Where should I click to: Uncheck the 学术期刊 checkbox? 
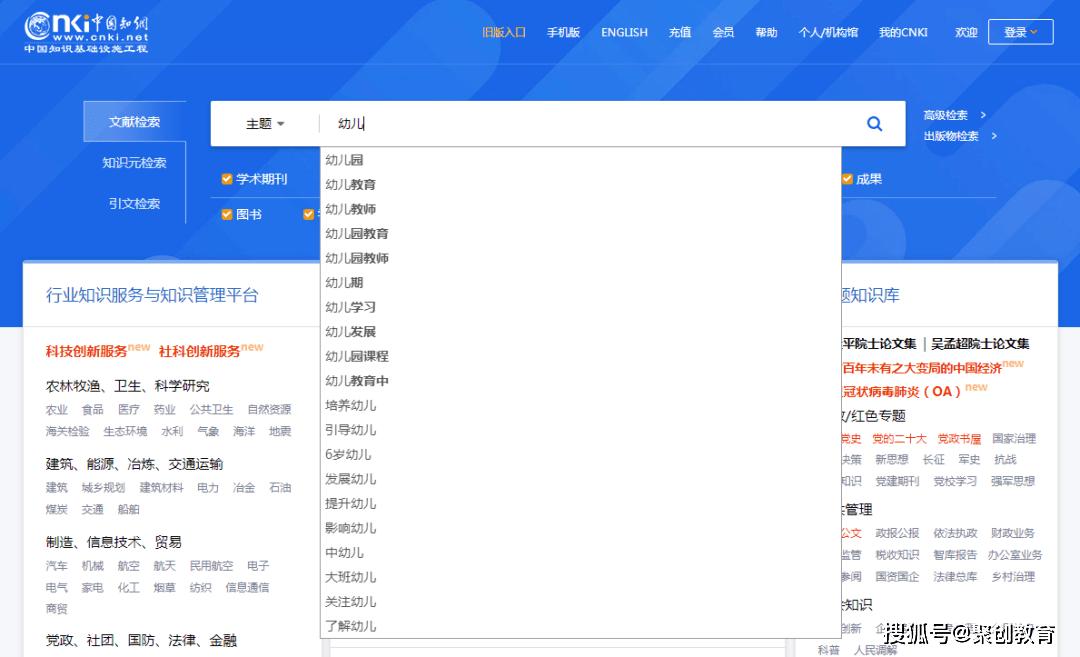coord(225,178)
